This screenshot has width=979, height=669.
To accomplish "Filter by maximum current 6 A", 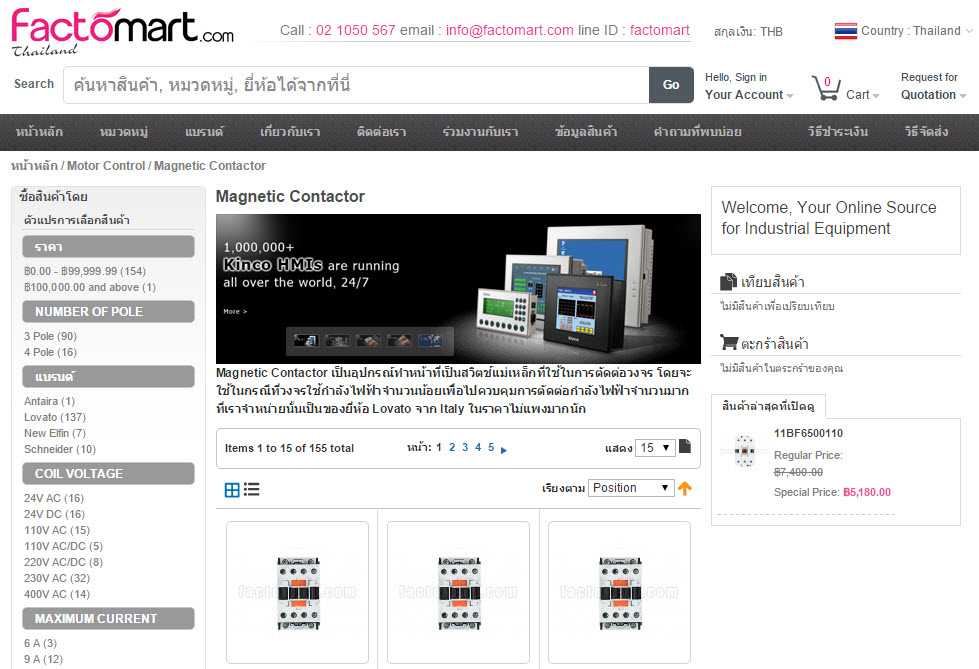I will coord(41,643).
